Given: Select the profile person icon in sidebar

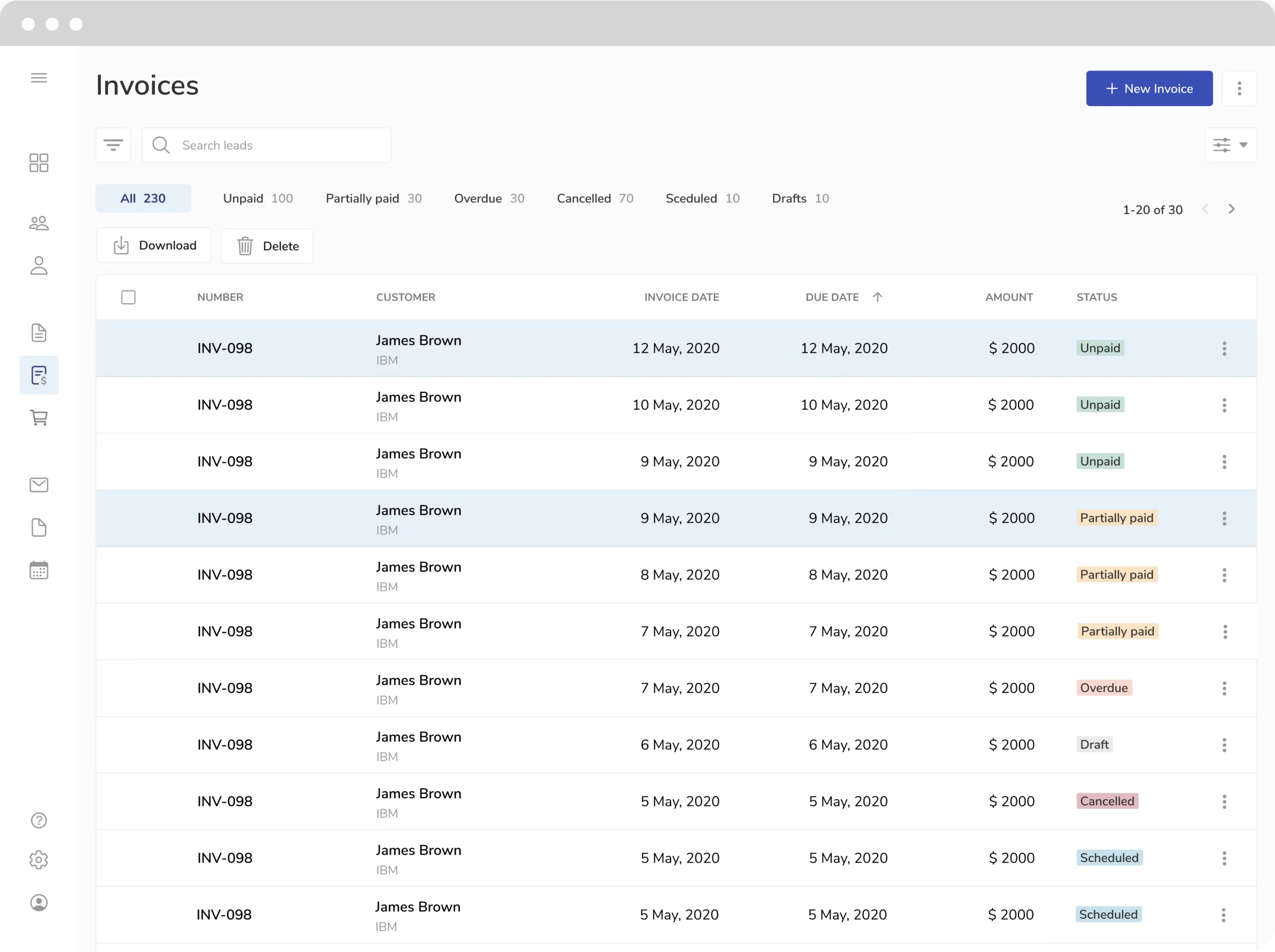Looking at the screenshot, I should click(x=38, y=265).
